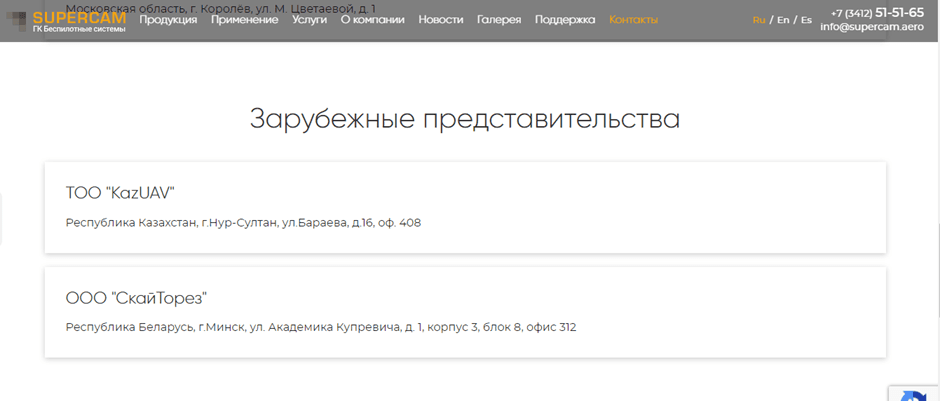Click the SUPERCAM logo

tap(66, 20)
